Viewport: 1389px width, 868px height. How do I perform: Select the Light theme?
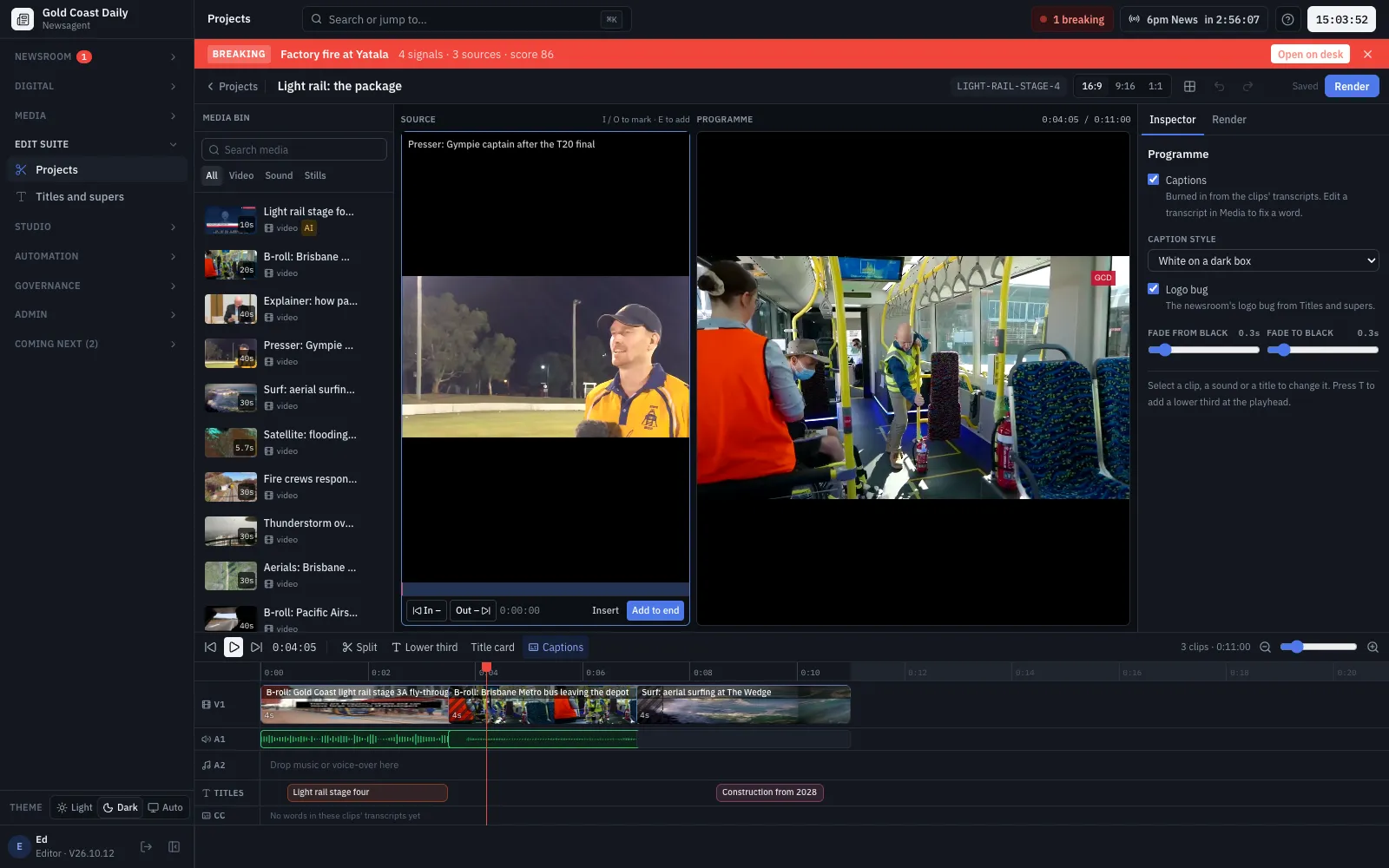pos(75,807)
